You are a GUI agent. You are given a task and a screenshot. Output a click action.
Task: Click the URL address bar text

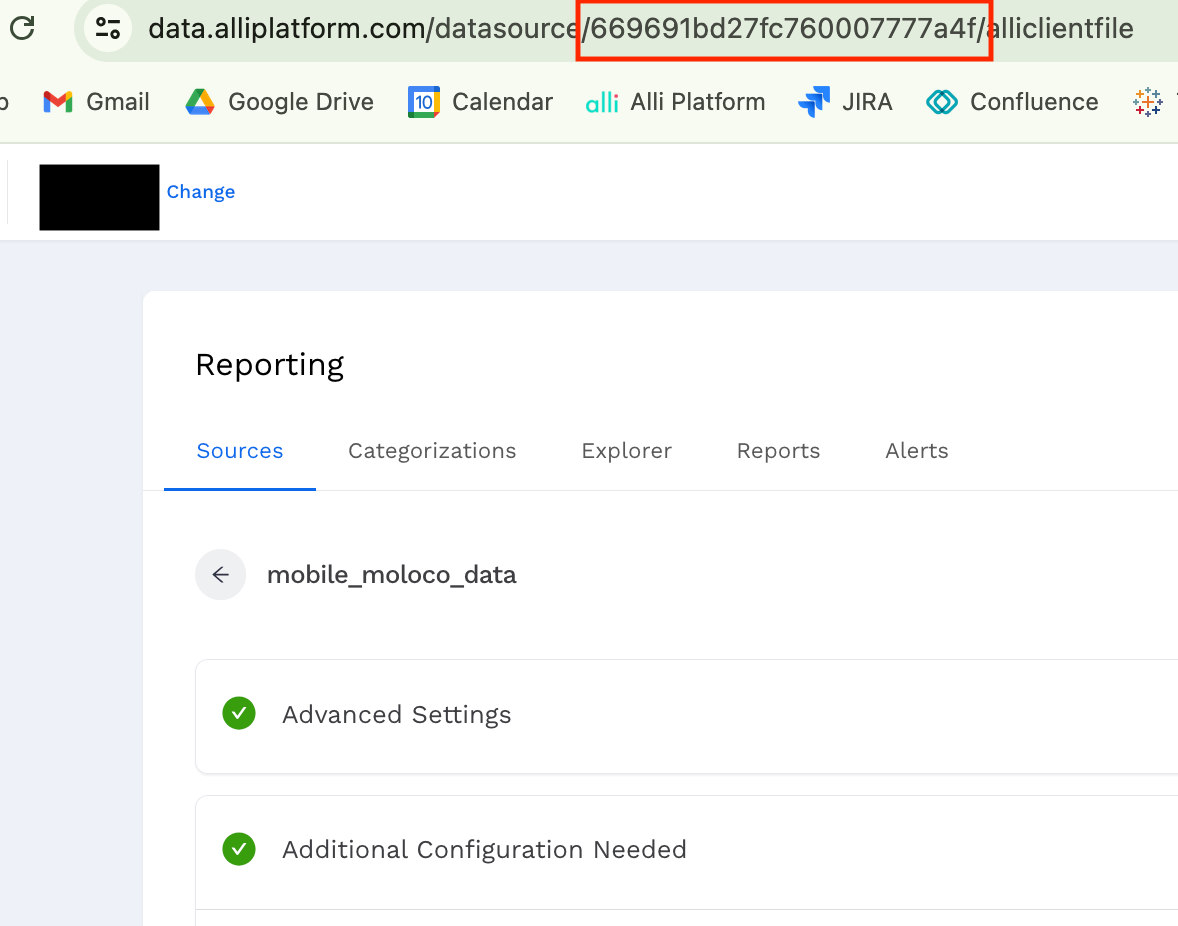(x=640, y=28)
